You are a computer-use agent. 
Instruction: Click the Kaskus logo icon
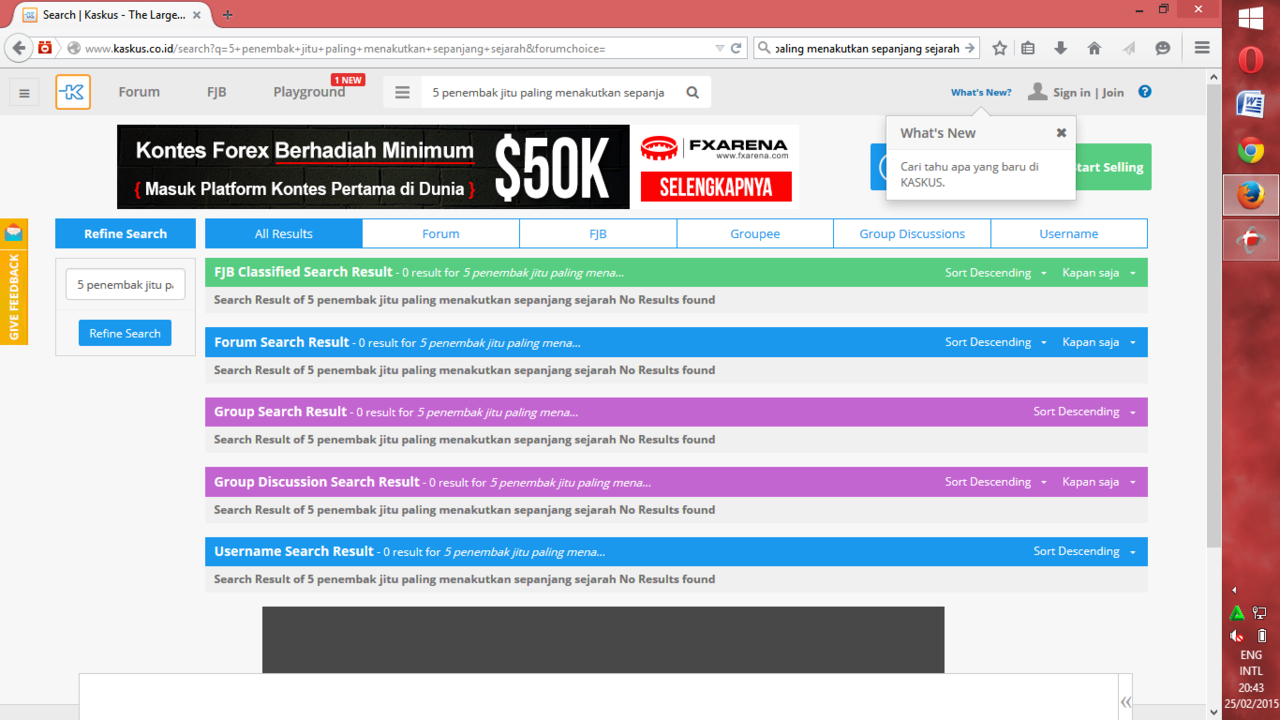[x=73, y=92]
